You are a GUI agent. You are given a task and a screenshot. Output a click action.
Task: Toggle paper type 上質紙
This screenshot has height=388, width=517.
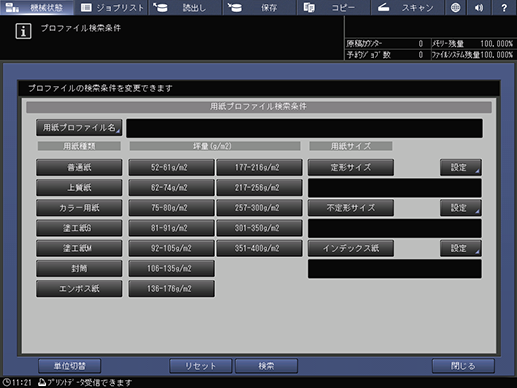79,188
